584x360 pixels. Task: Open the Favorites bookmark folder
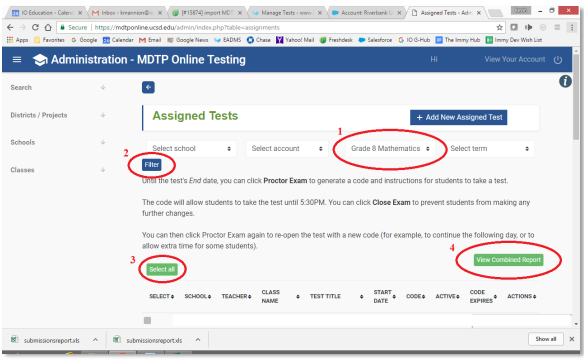(49, 40)
